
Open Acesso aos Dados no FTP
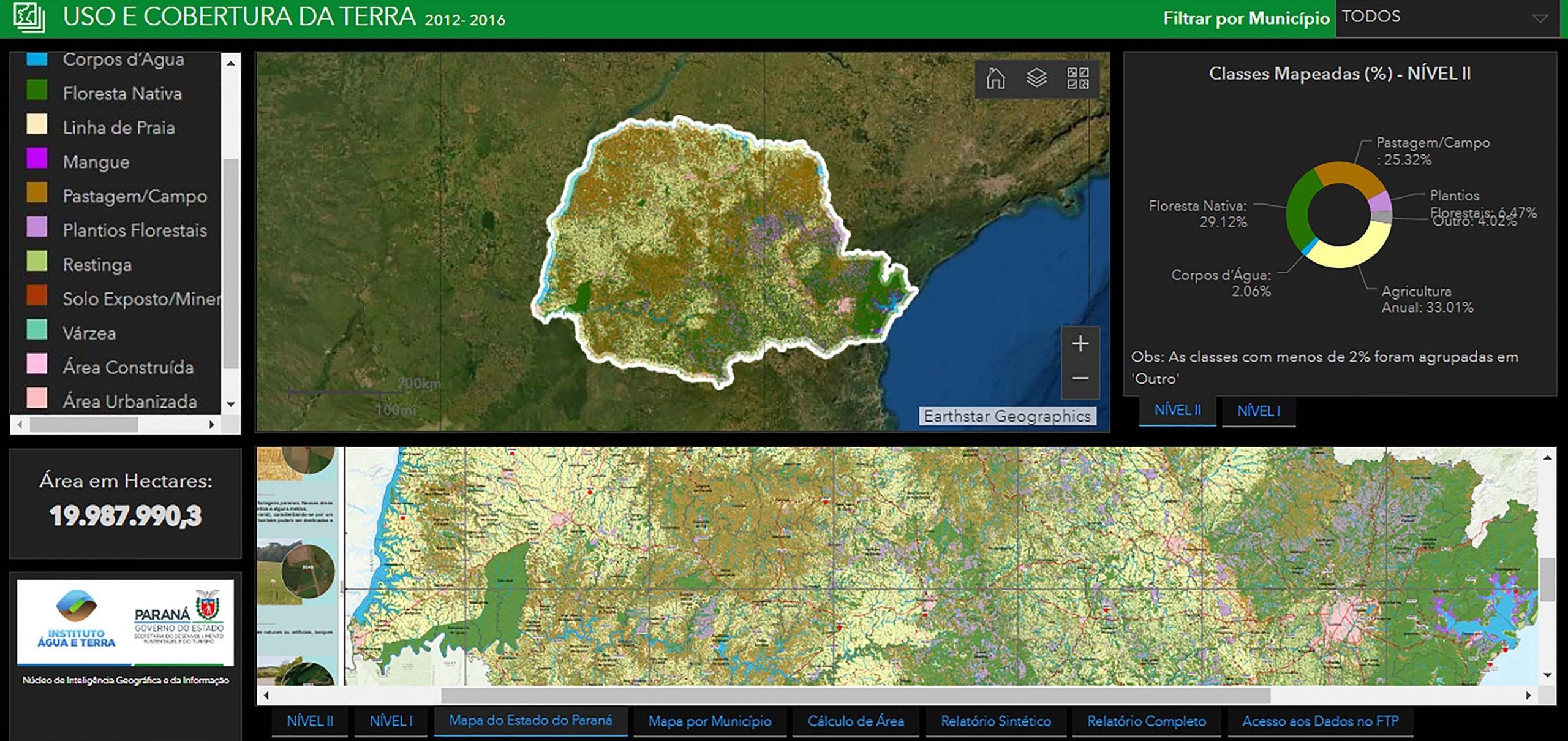[x=1320, y=721]
